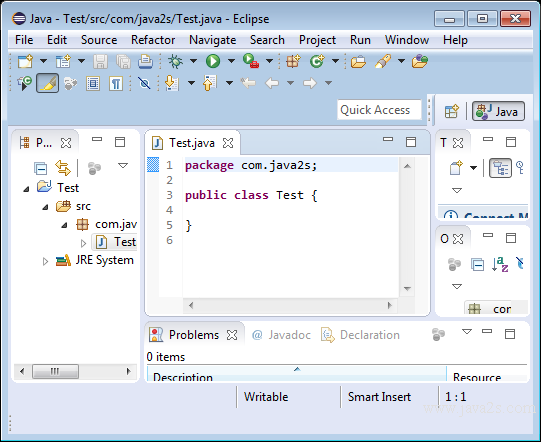Collapse the Test project node
This screenshot has width=541, height=442.
pyautogui.click(x=26, y=189)
